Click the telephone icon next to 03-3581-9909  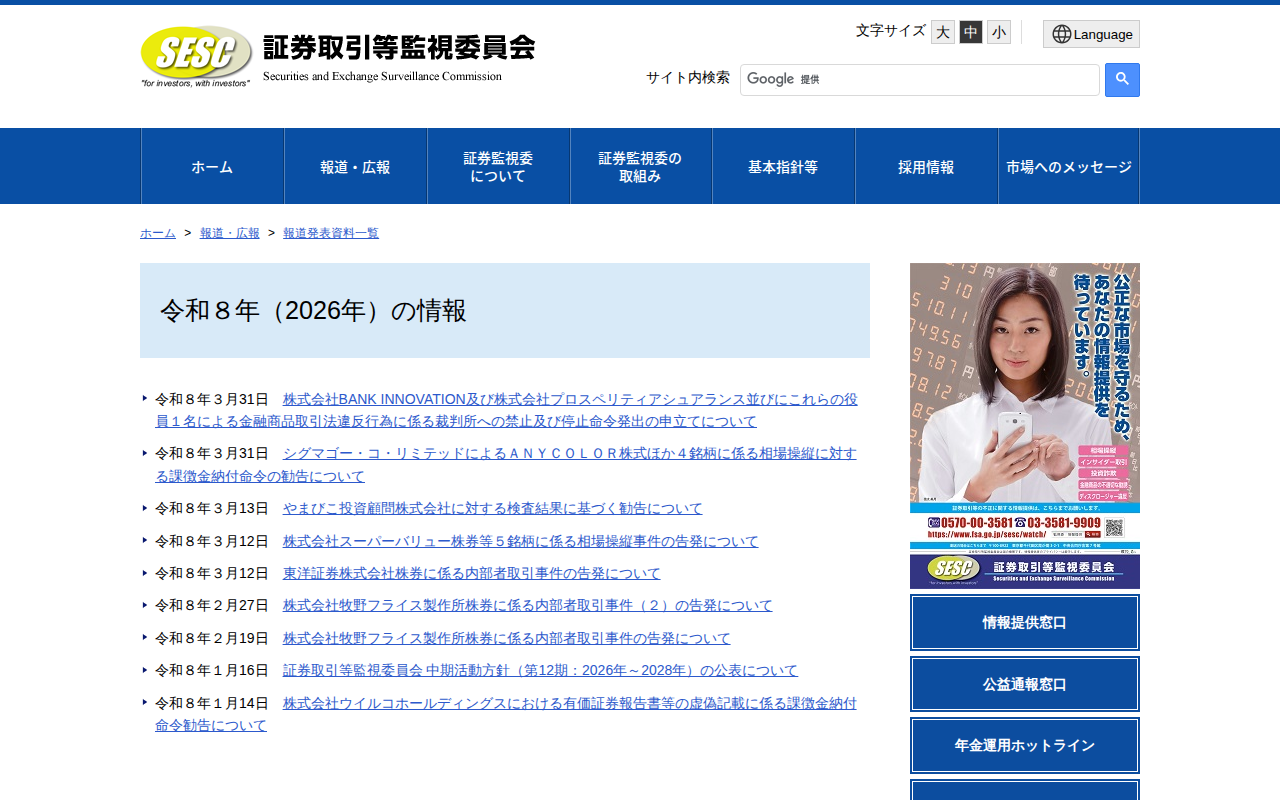(x=1021, y=522)
